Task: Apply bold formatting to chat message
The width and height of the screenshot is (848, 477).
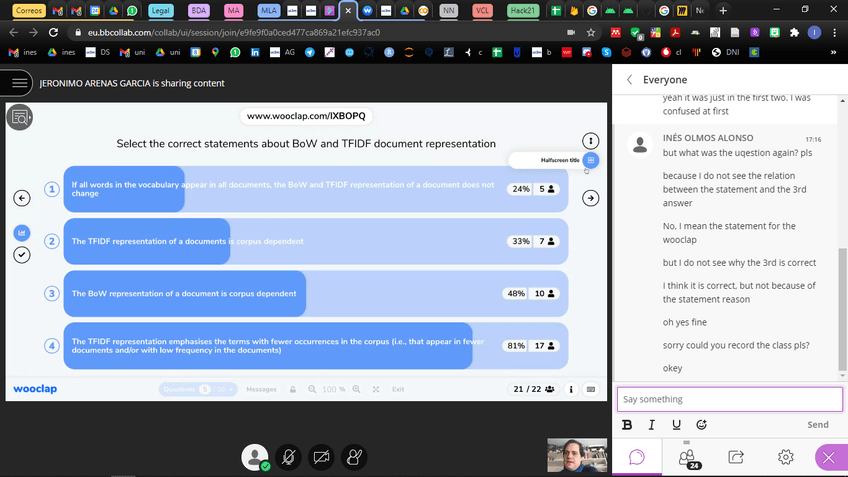Action: [x=627, y=425]
